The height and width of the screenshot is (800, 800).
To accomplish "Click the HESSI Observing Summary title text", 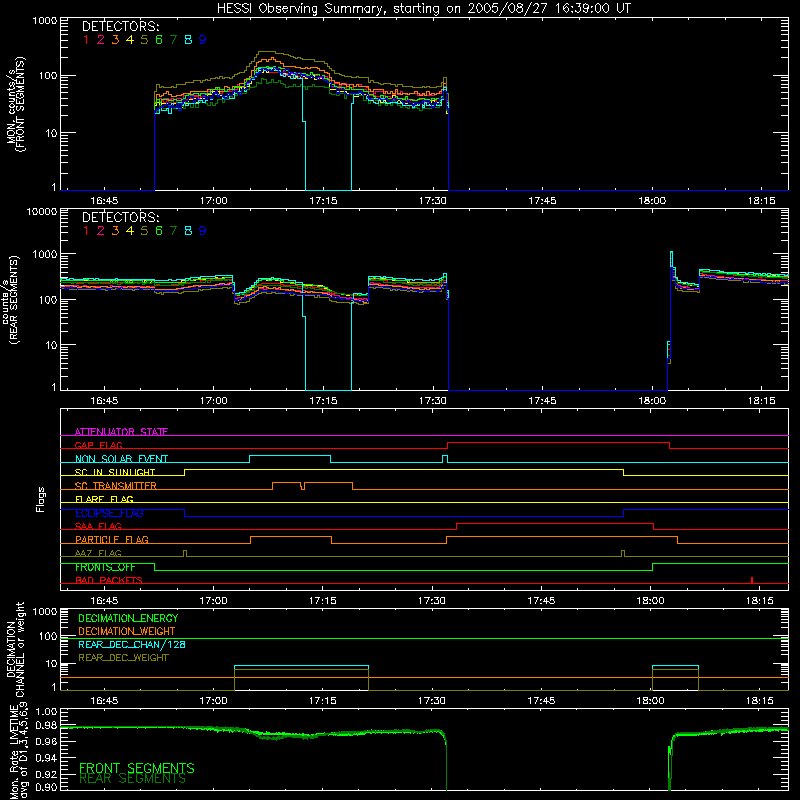I will click(x=423, y=9).
